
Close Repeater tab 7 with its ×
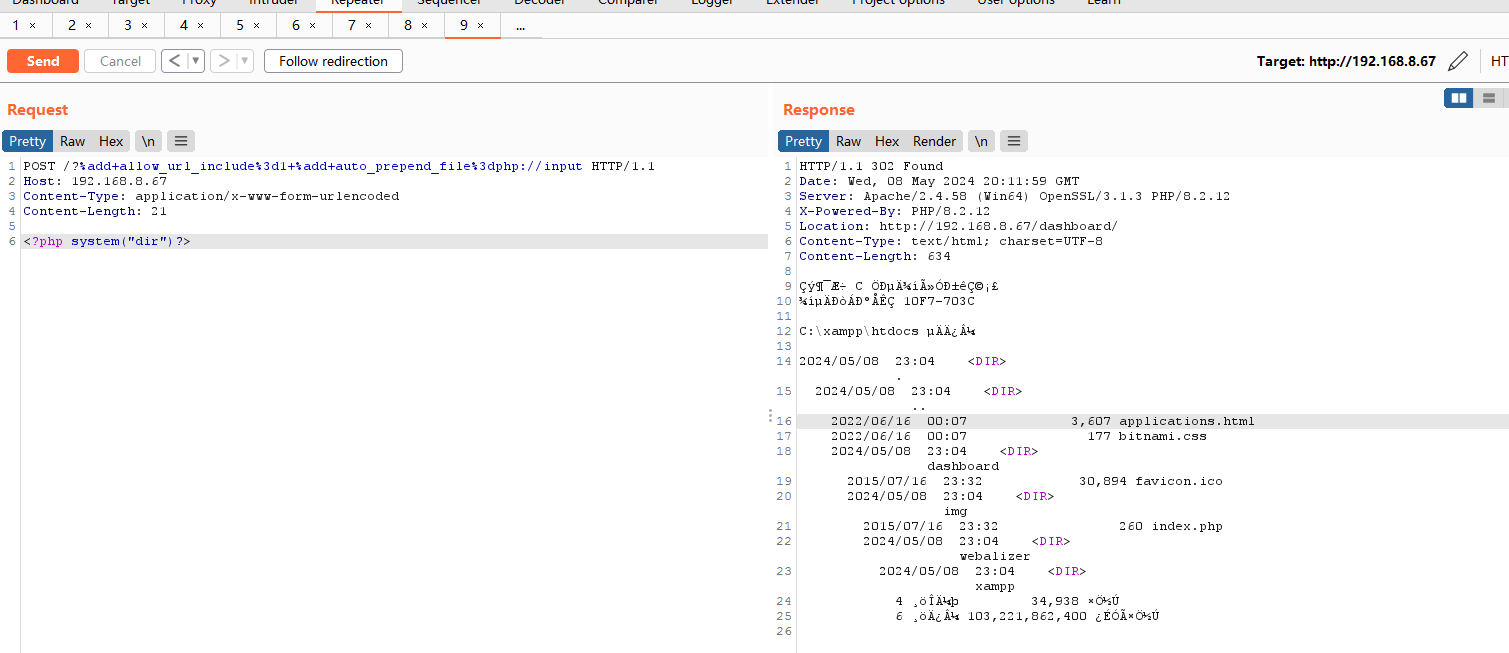pyautogui.click(x=369, y=25)
